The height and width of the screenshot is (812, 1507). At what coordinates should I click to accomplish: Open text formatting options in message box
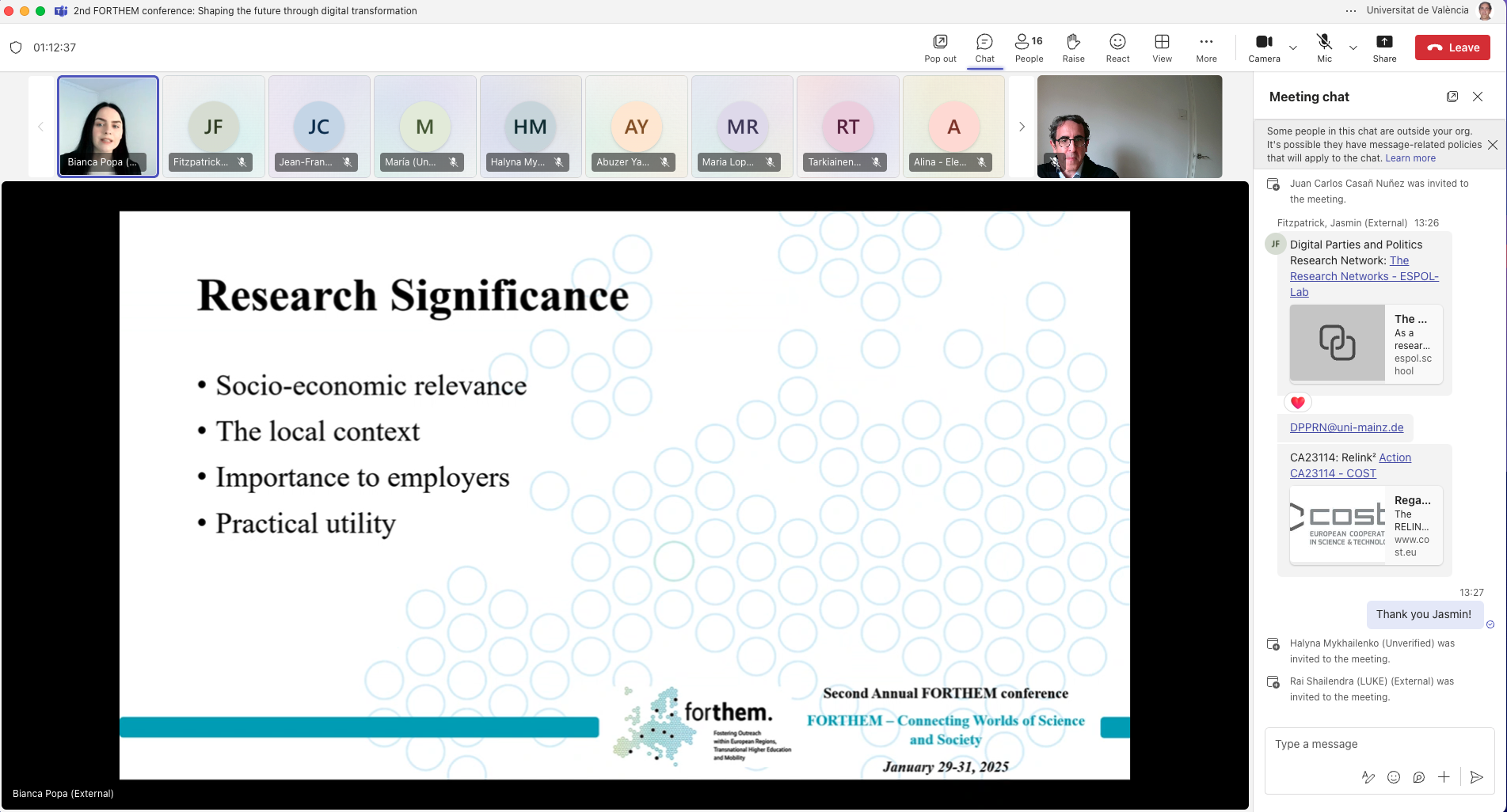click(x=1368, y=777)
